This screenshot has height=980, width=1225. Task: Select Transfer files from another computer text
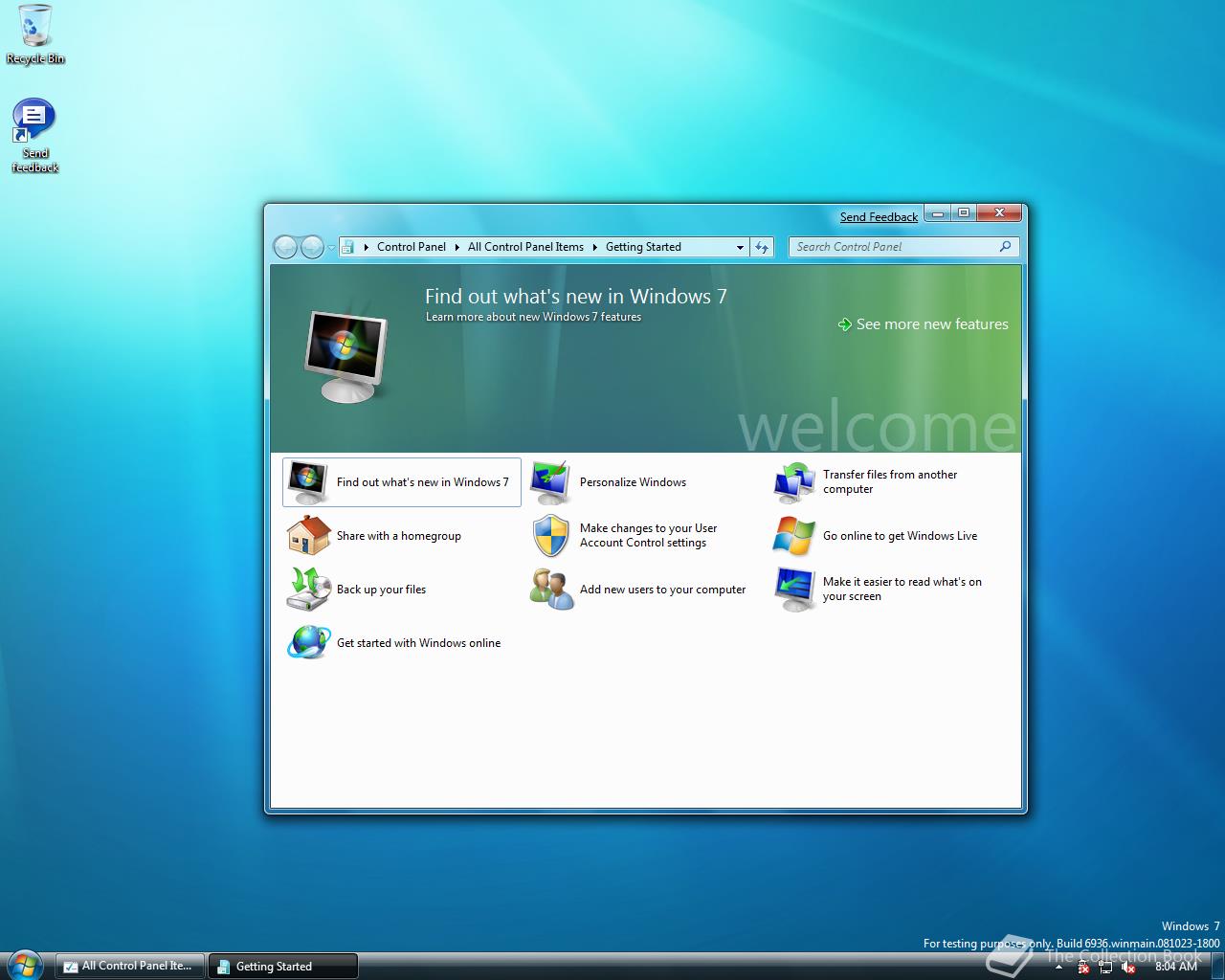point(890,481)
